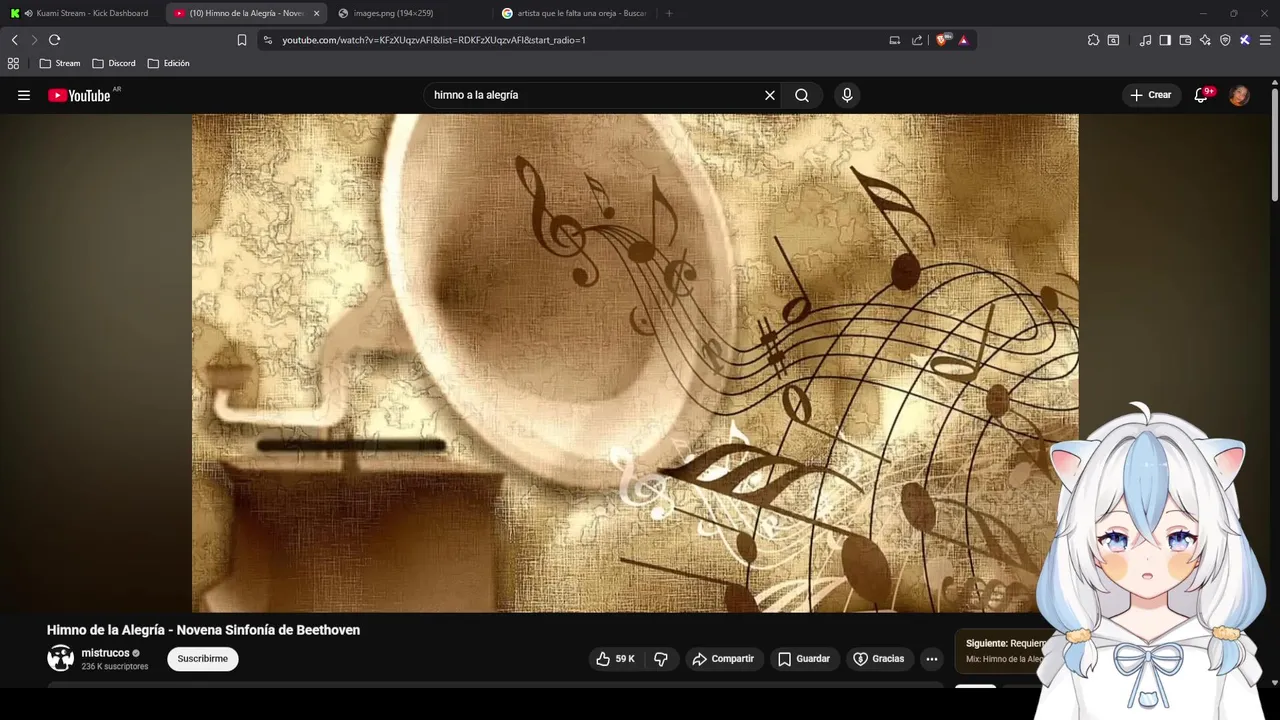Switch to artista que le falta una oreja tab
Viewport: 1280px width, 720px height.
pyautogui.click(x=573, y=13)
